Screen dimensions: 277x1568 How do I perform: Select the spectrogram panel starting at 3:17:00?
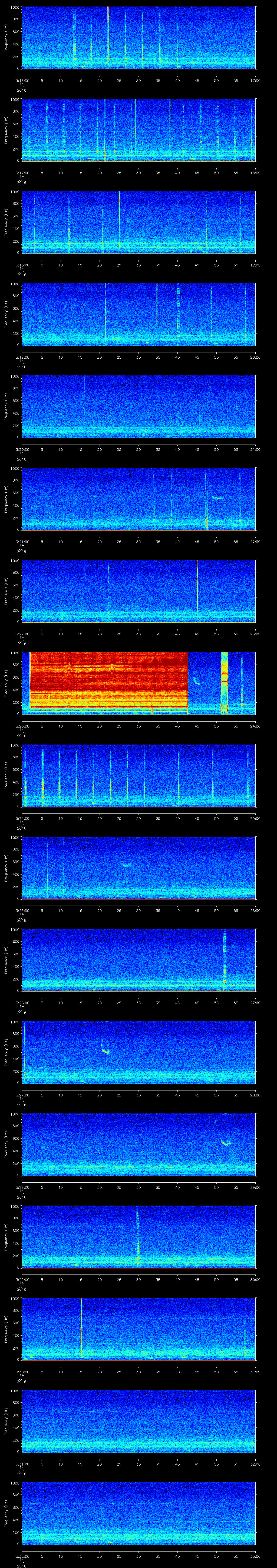(138, 130)
